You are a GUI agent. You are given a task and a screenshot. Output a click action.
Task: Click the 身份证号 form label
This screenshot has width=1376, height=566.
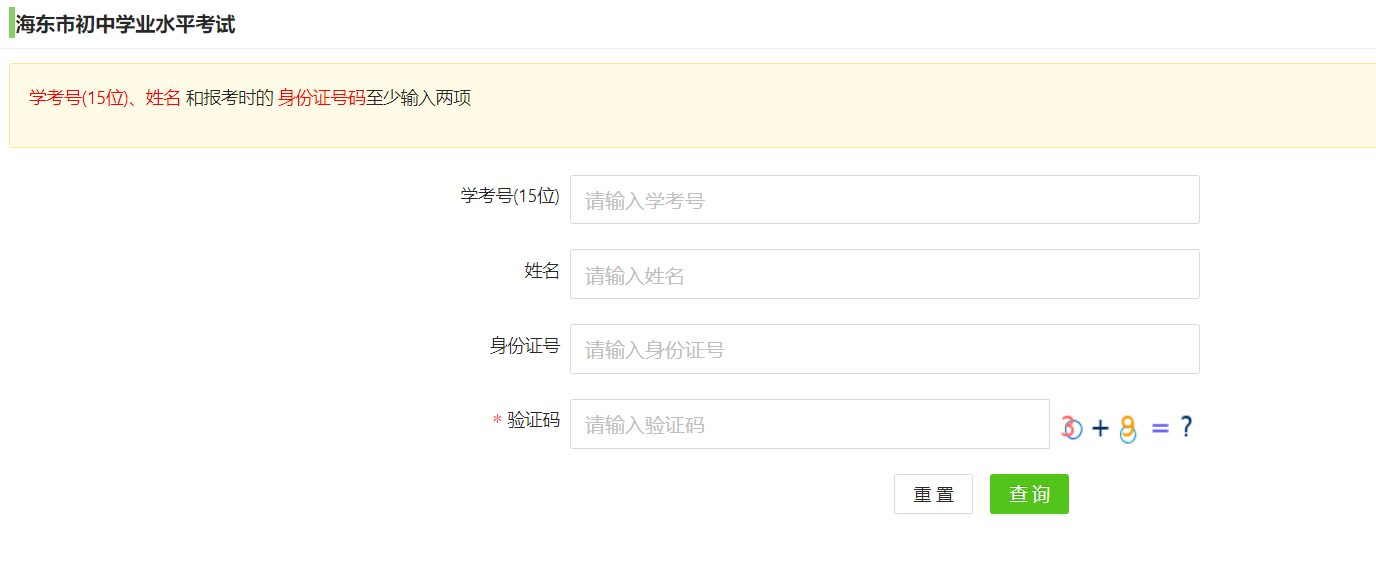tap(524, 345)
